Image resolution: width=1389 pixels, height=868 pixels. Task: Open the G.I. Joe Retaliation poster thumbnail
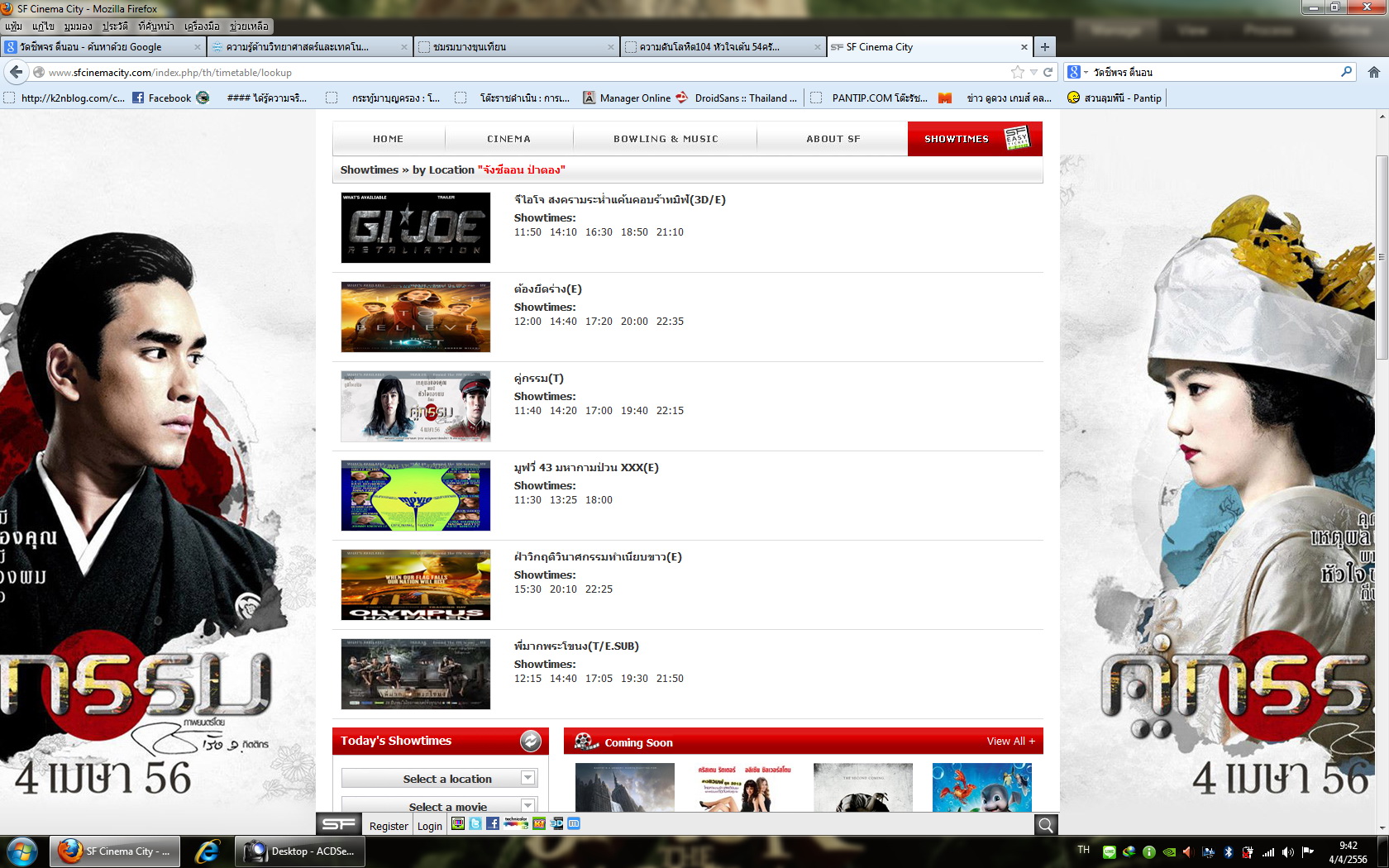(x=416, y=227)
